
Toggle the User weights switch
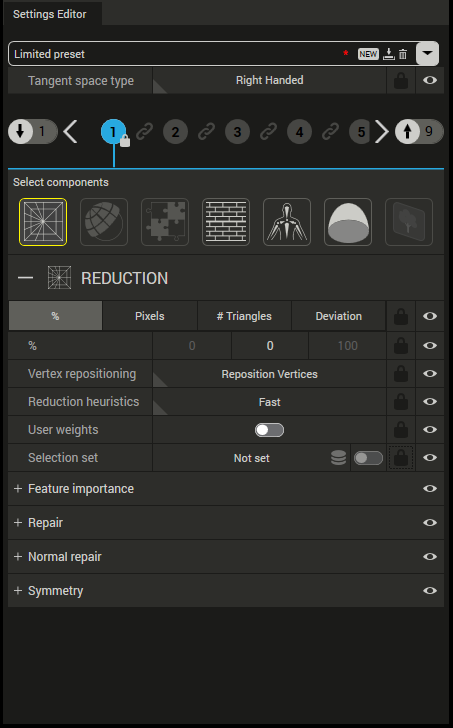coord(269,430)
